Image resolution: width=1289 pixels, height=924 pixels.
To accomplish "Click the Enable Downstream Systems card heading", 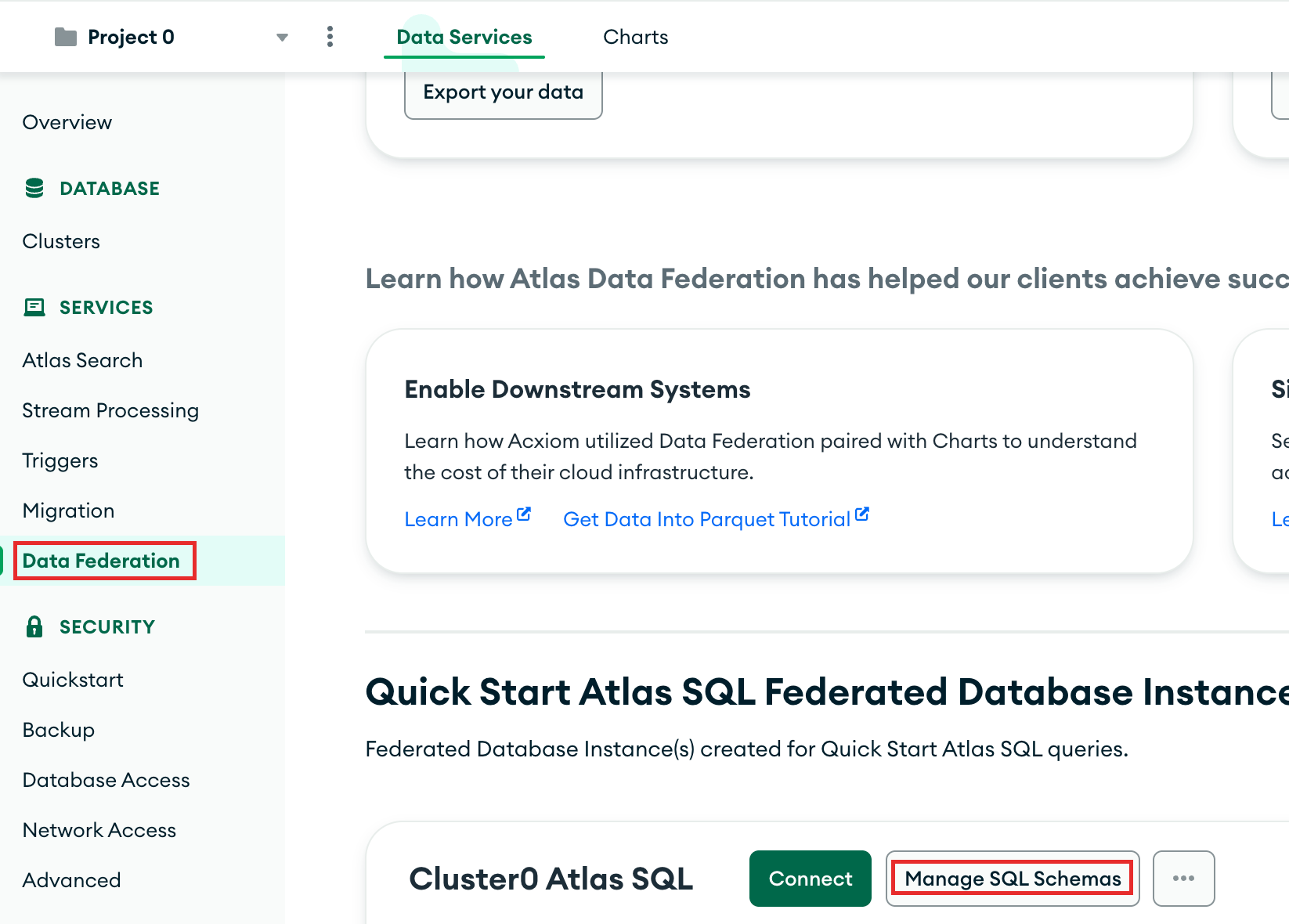I will tap(577, 389).
